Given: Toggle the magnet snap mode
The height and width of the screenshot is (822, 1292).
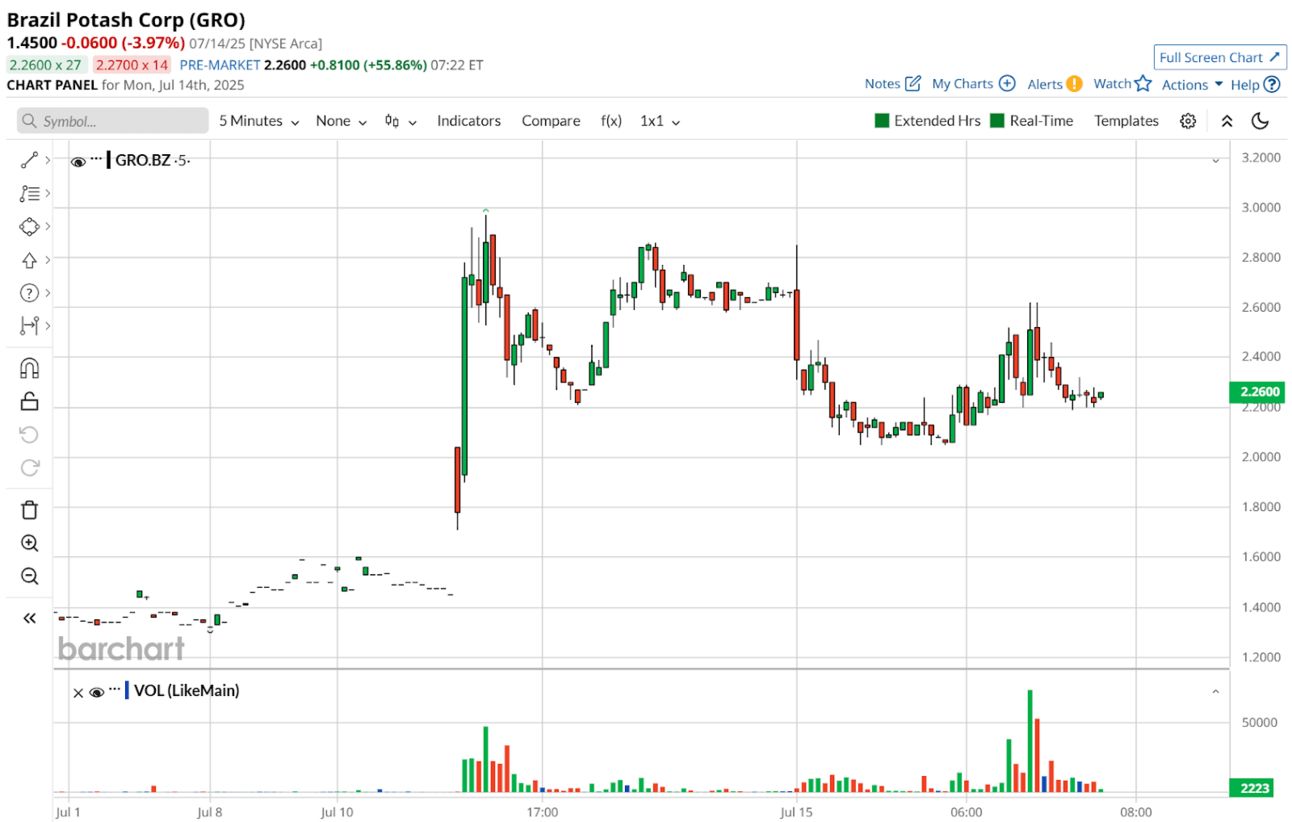Looking at the screenshot, I should click(x=29, y=368).
